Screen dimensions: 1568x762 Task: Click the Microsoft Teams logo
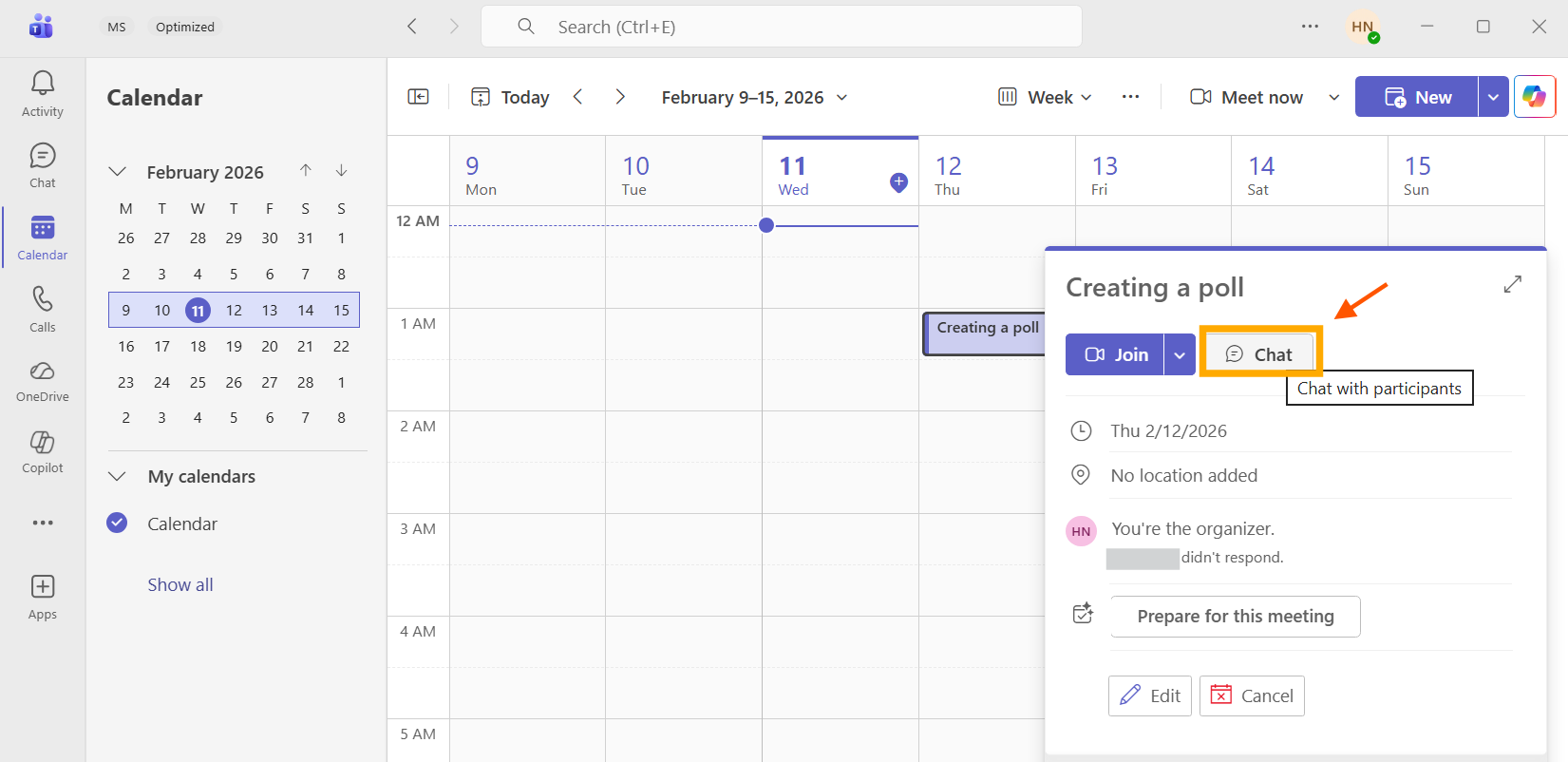click(41, 27)
